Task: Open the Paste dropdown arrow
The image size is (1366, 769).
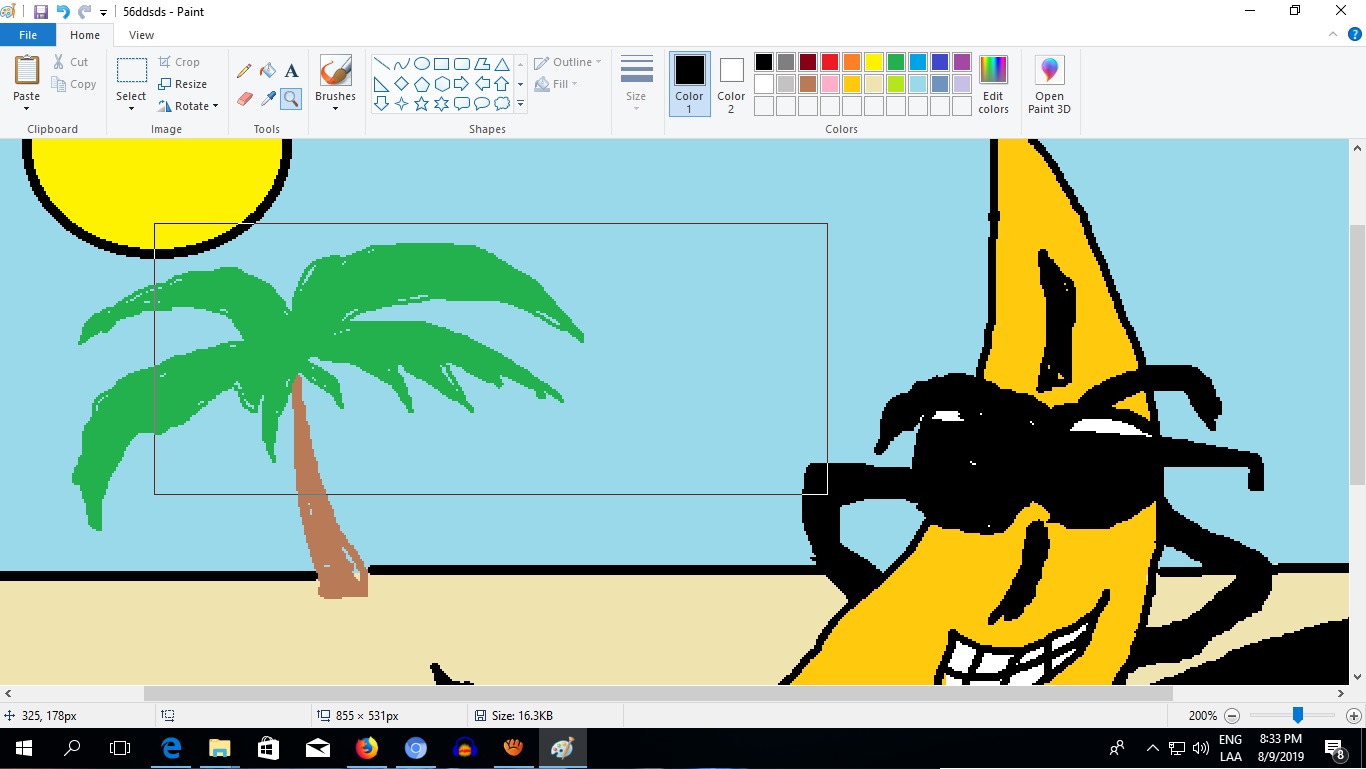Action: click(x=27, y=108)
